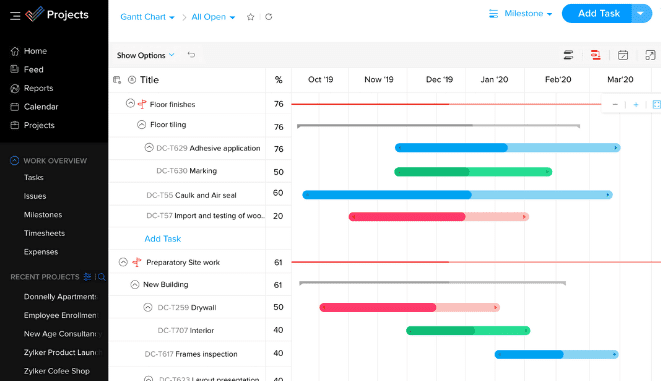Image resolution: width=661 pixels, height=381 pixels.
Task: Open Milestones under Work Overview
Action: pos(43,215)
